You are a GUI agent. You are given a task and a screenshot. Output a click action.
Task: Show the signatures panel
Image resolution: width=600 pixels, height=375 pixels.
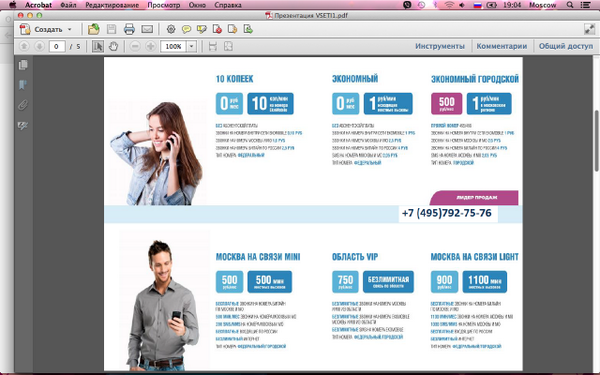coord(23,125)
